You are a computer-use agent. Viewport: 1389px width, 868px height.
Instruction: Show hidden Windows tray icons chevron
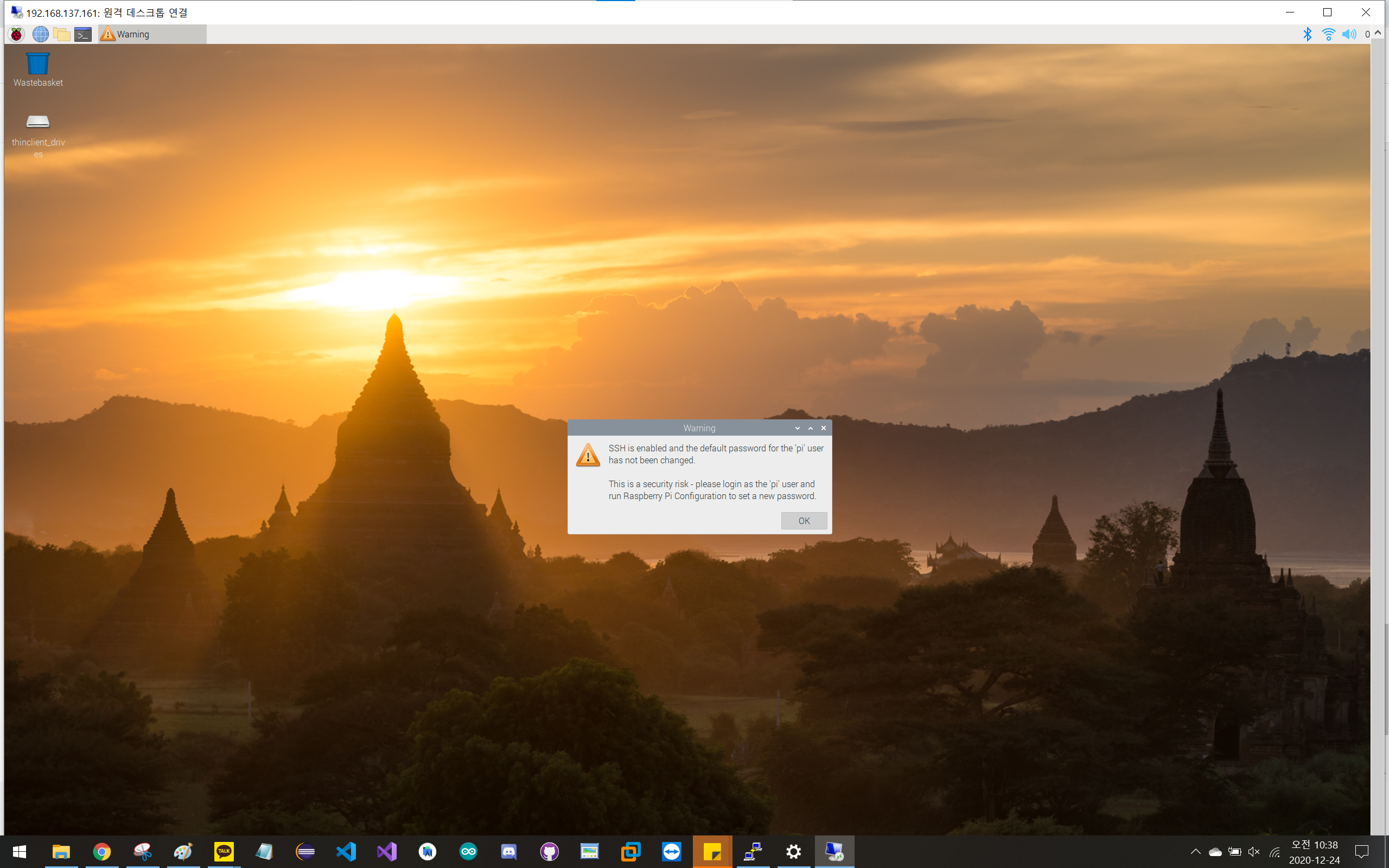(x=1196, y=851)
